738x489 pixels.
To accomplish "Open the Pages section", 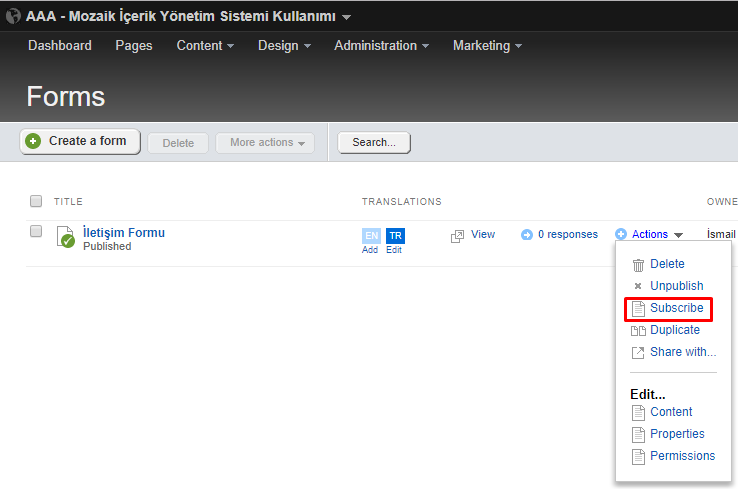I will [134, 46].
